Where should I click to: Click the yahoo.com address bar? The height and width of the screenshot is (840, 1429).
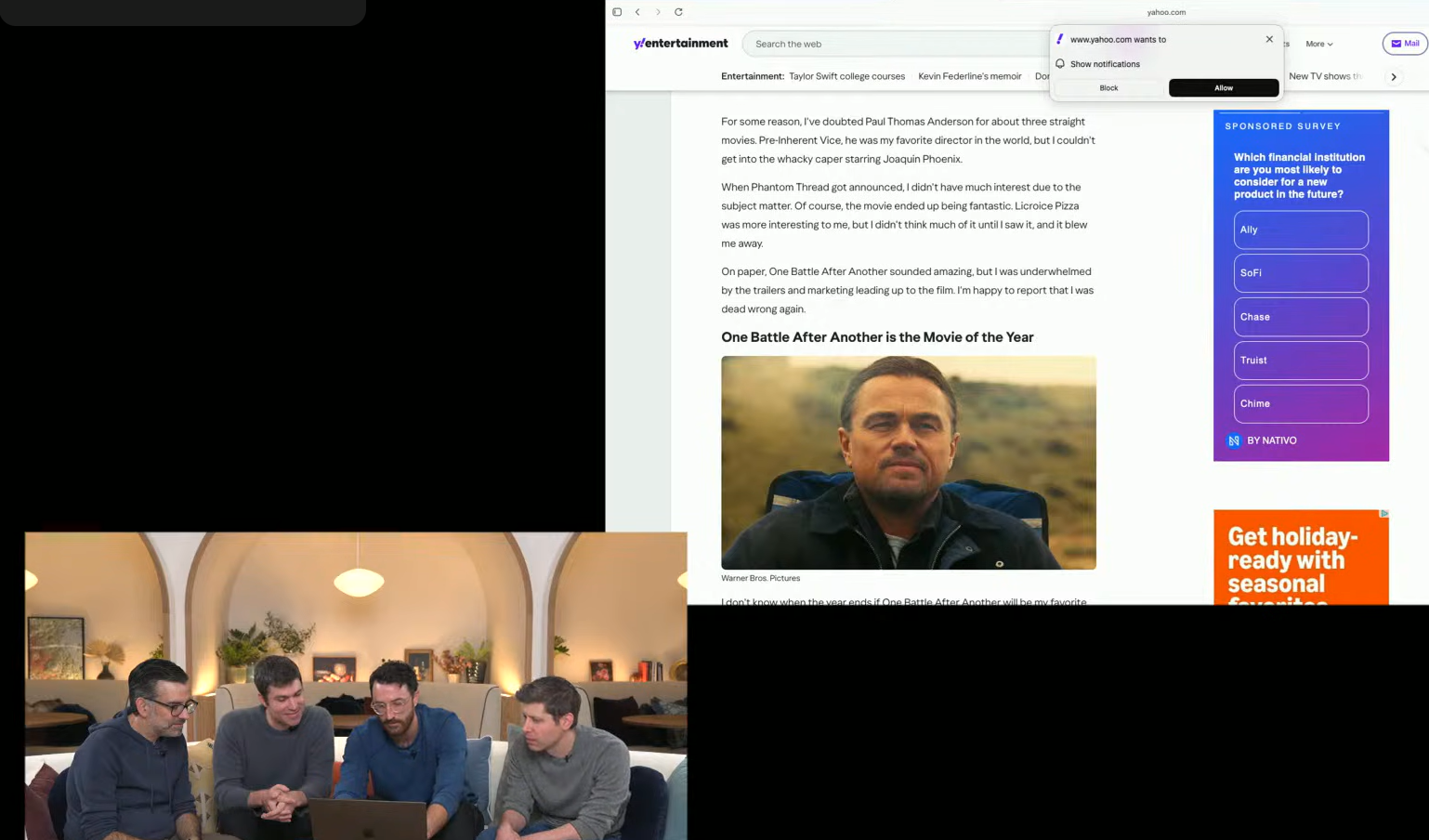[1165, 12]
